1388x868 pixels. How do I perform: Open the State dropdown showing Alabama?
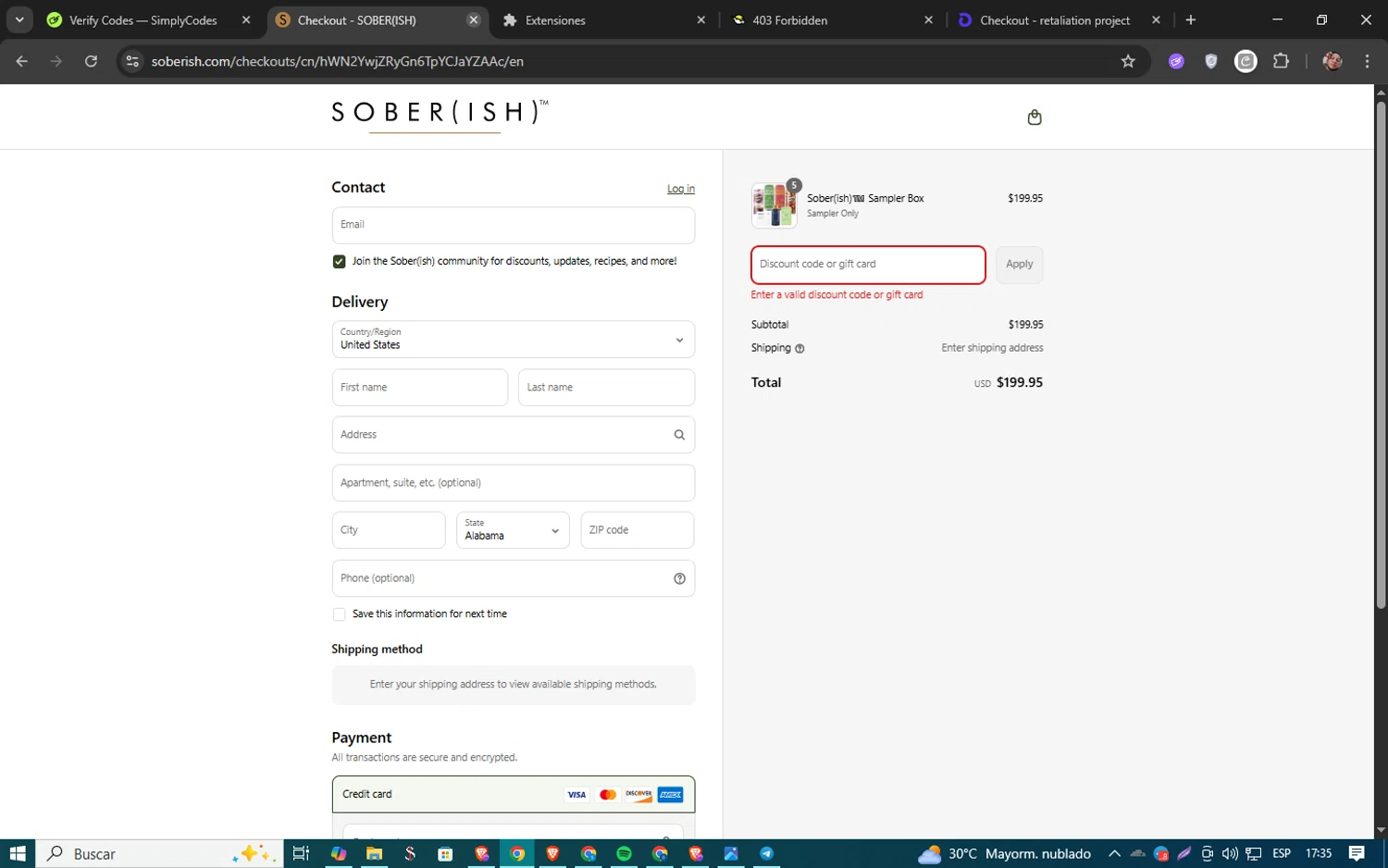[x=513, y=530]
